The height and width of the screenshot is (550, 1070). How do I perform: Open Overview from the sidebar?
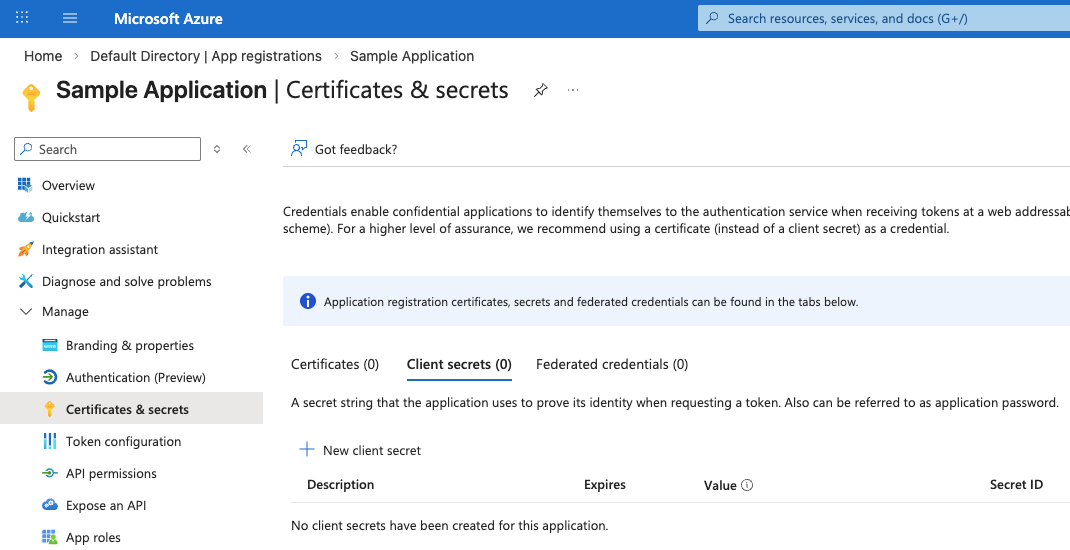[x=68, y=185]
